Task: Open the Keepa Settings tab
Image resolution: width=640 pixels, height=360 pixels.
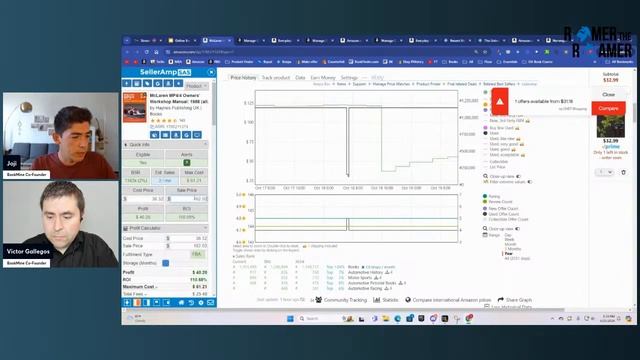Action: pyautogui.click(x=349, y=78)
